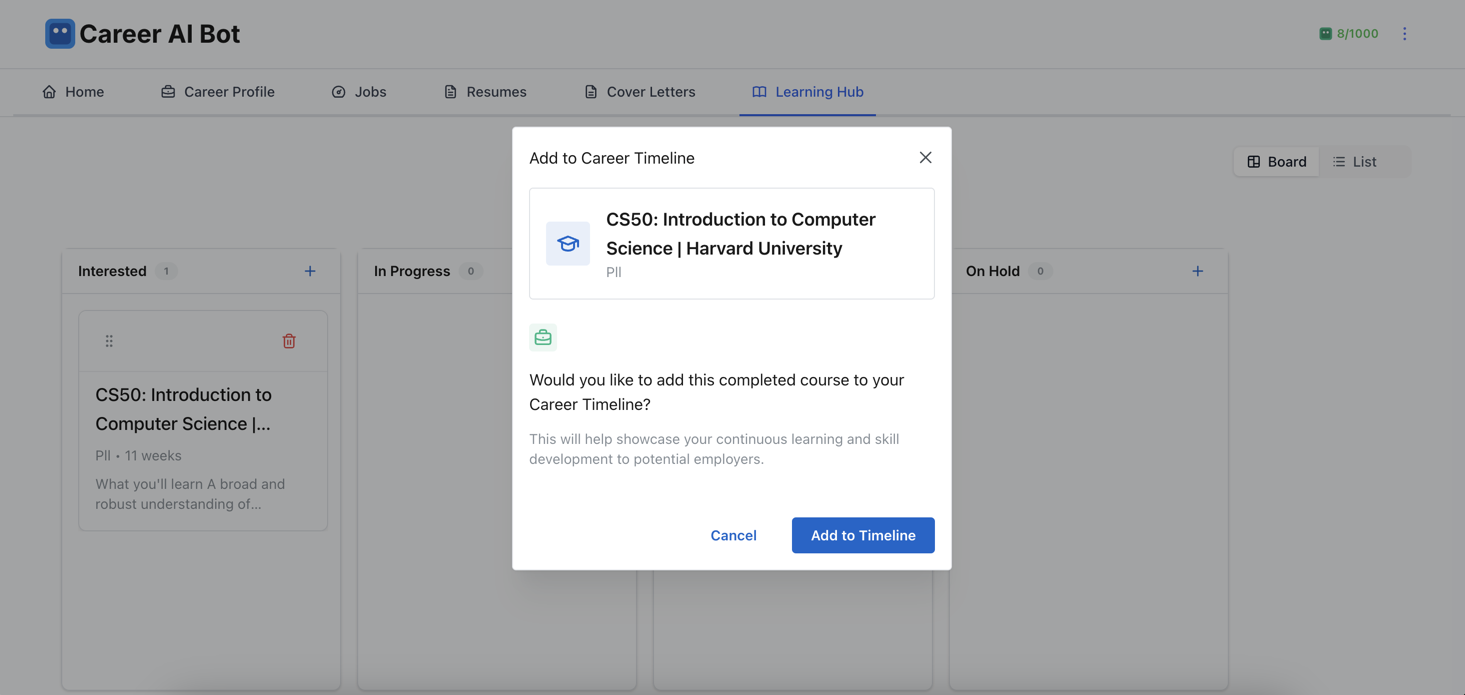Click the graduation cap course icon
Image resolution: width=1465 pixels, height=695 pixels.
click(x=568, y=244)
